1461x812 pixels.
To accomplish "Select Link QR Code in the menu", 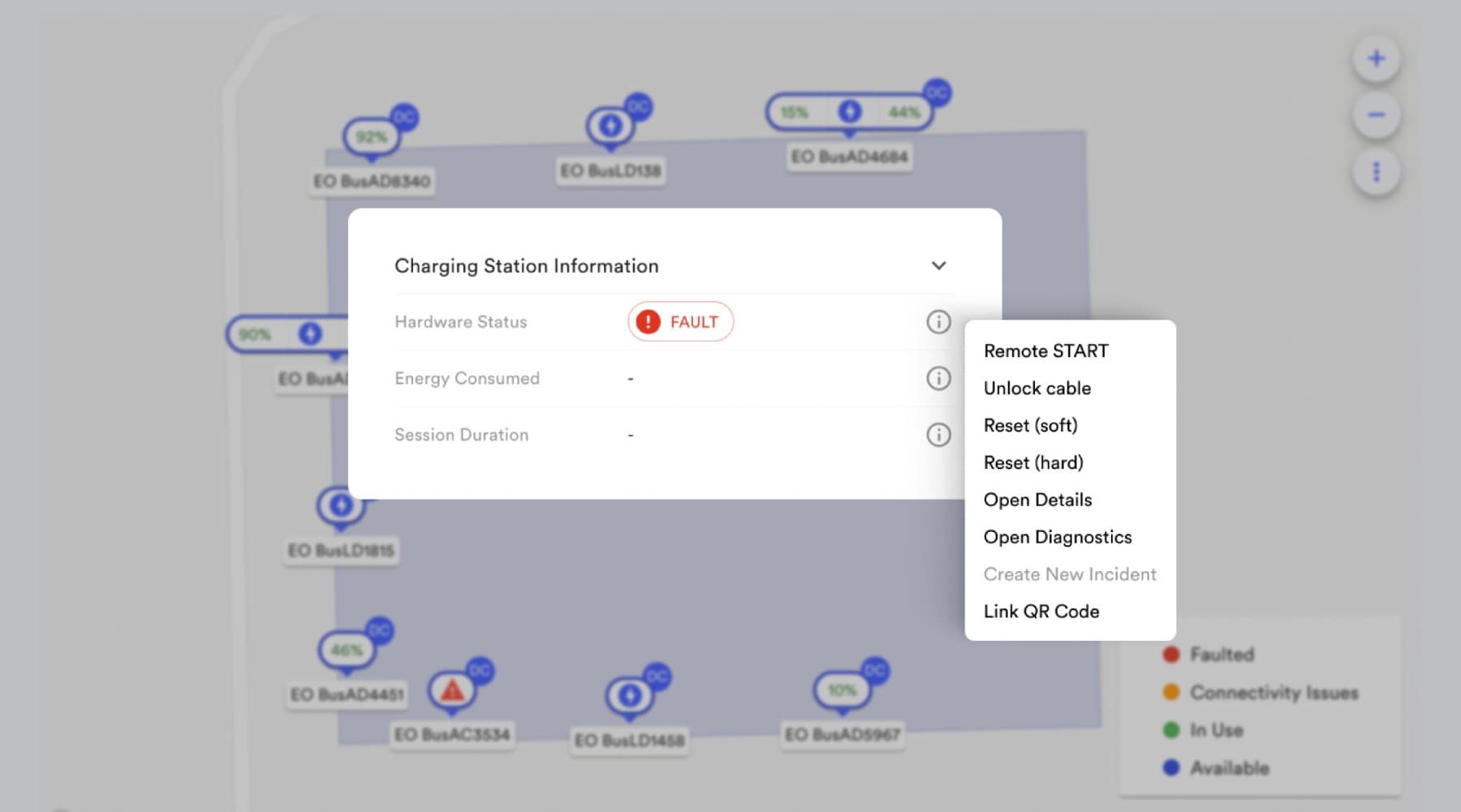I will 1041,612.
